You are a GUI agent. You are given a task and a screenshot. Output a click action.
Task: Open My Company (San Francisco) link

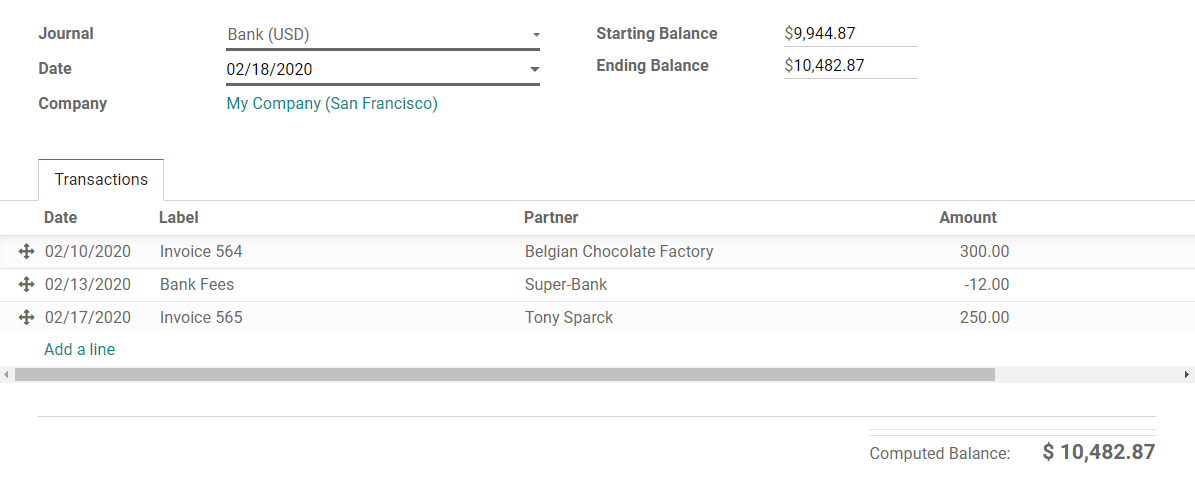tap(332, 104)
